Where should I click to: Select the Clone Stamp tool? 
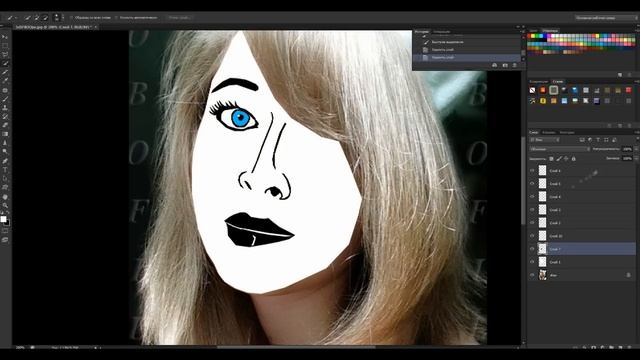[x=5, y=108]
